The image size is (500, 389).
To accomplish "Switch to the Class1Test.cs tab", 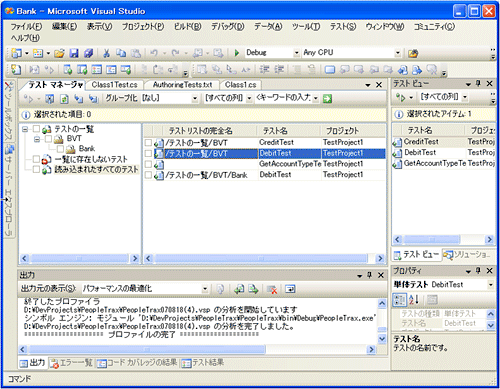I will [x=114, y=85].
